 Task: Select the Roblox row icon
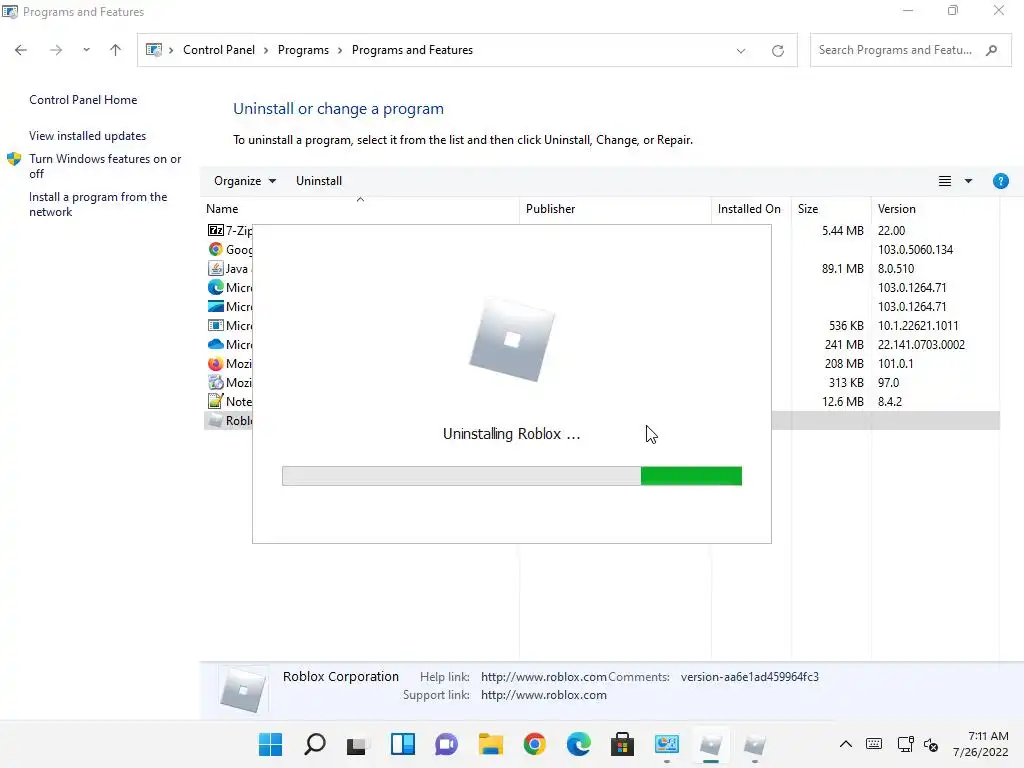(216, 421)
